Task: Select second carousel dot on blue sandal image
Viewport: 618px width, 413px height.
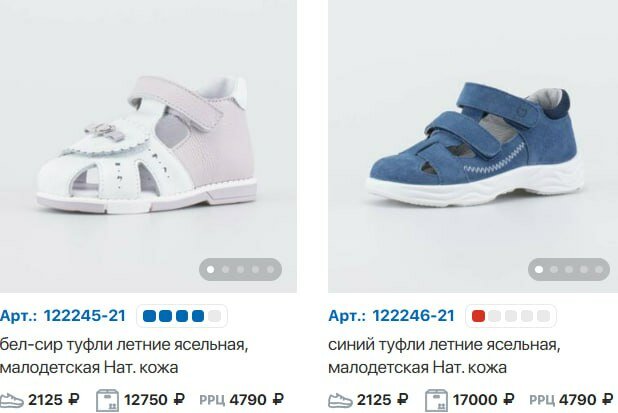Action: 554,270
